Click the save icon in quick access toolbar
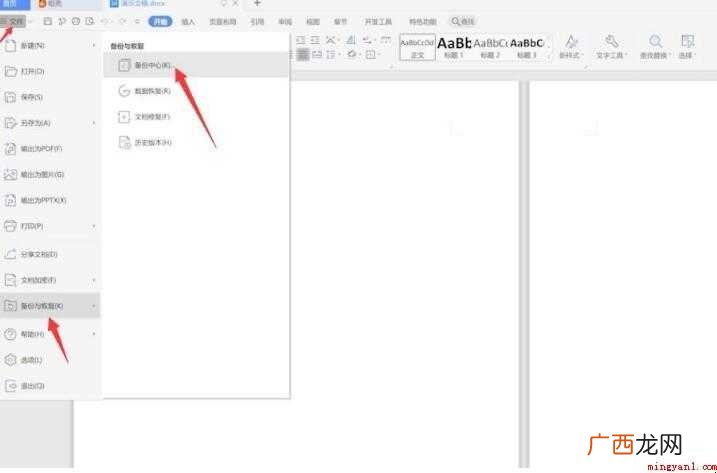This screenshot has width=717, height=473. click(x=48, y=22)
